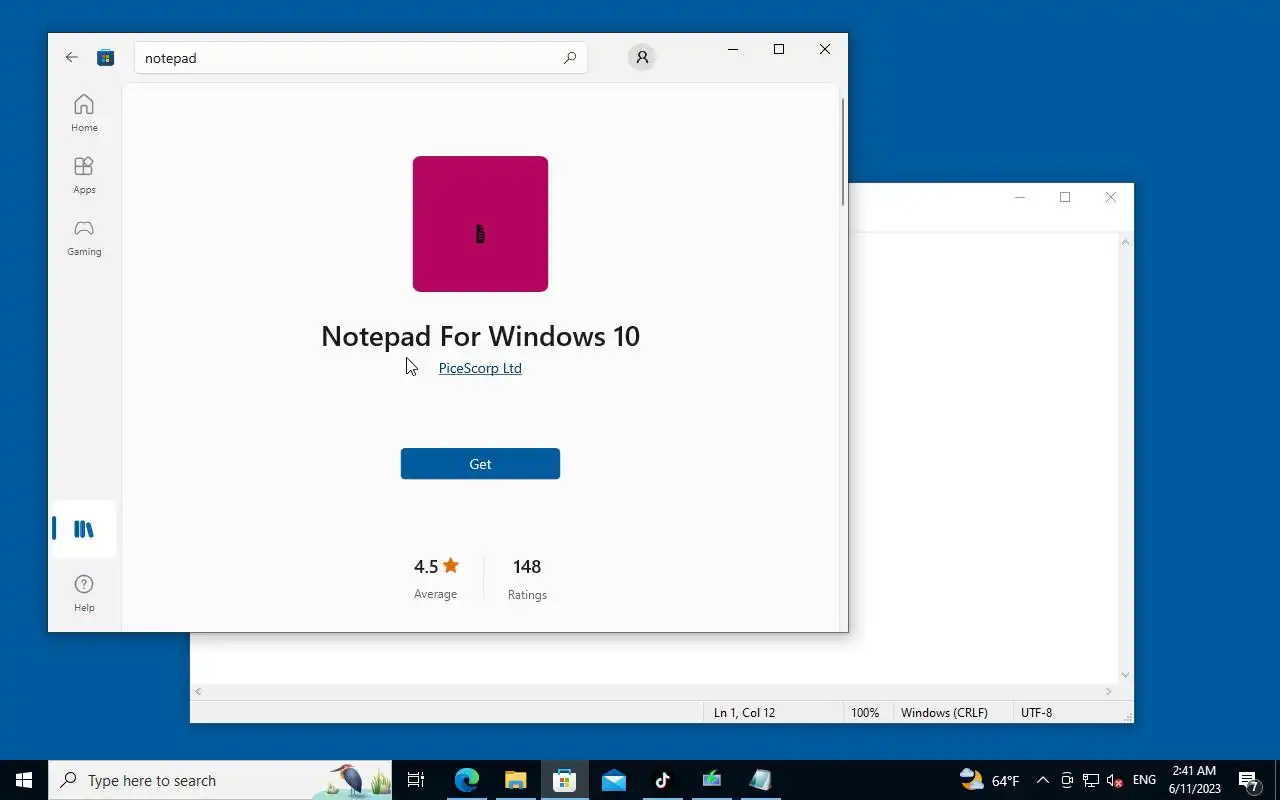
Task: Show hidden system tray icons
Action: point(1042,780)
